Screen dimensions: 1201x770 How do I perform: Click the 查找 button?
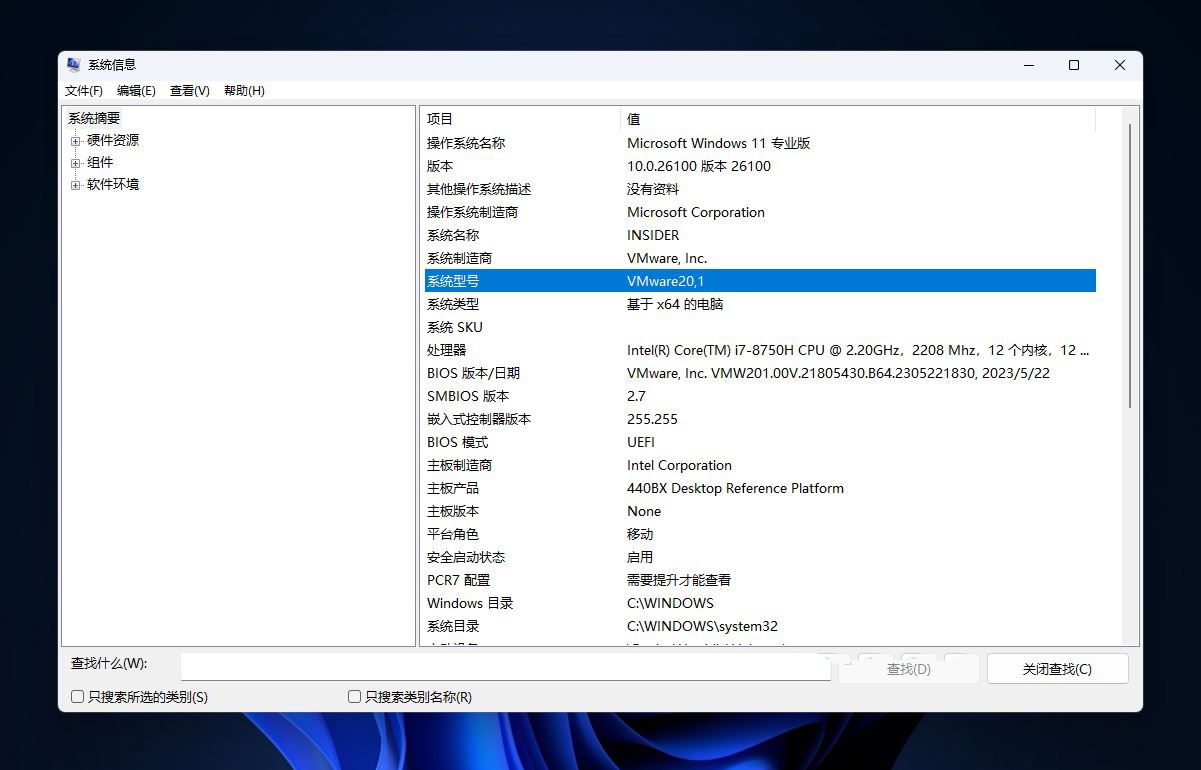pyautogui.click(x=908, y=668)
